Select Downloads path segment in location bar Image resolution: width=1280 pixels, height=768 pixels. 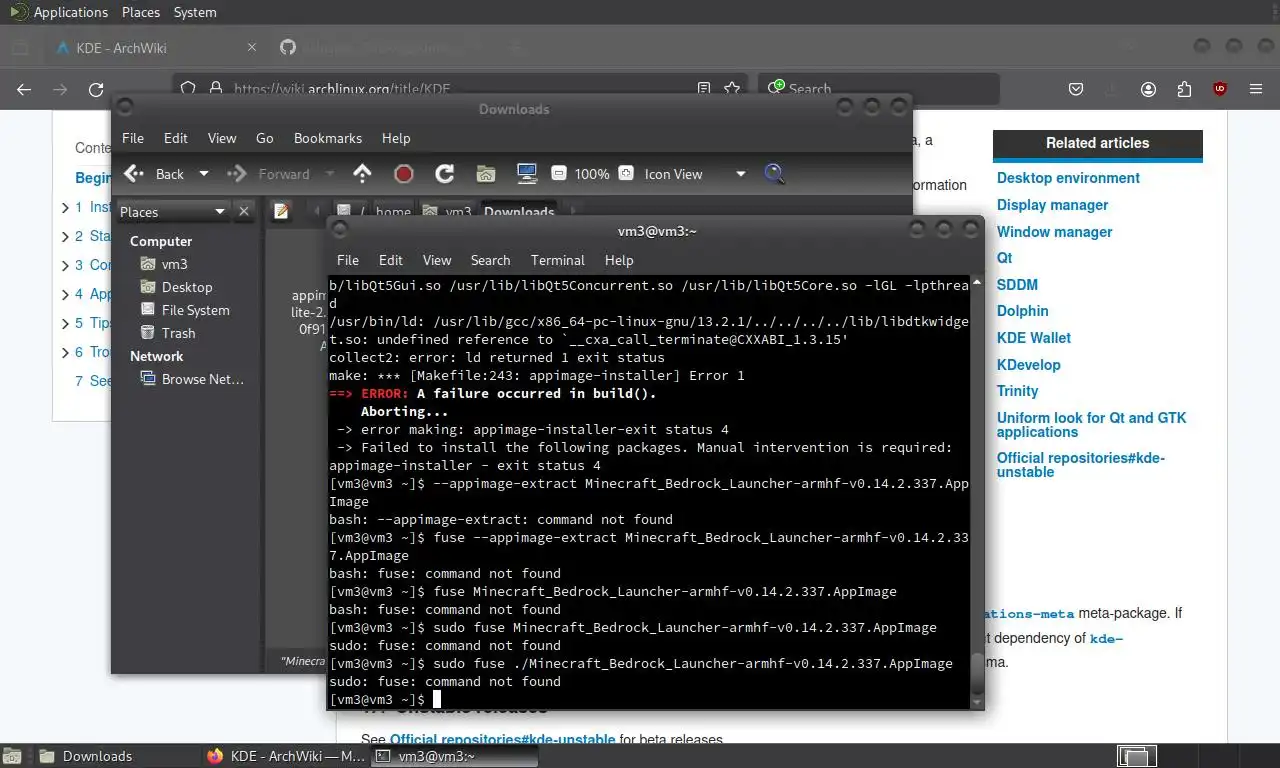[519, 212]
